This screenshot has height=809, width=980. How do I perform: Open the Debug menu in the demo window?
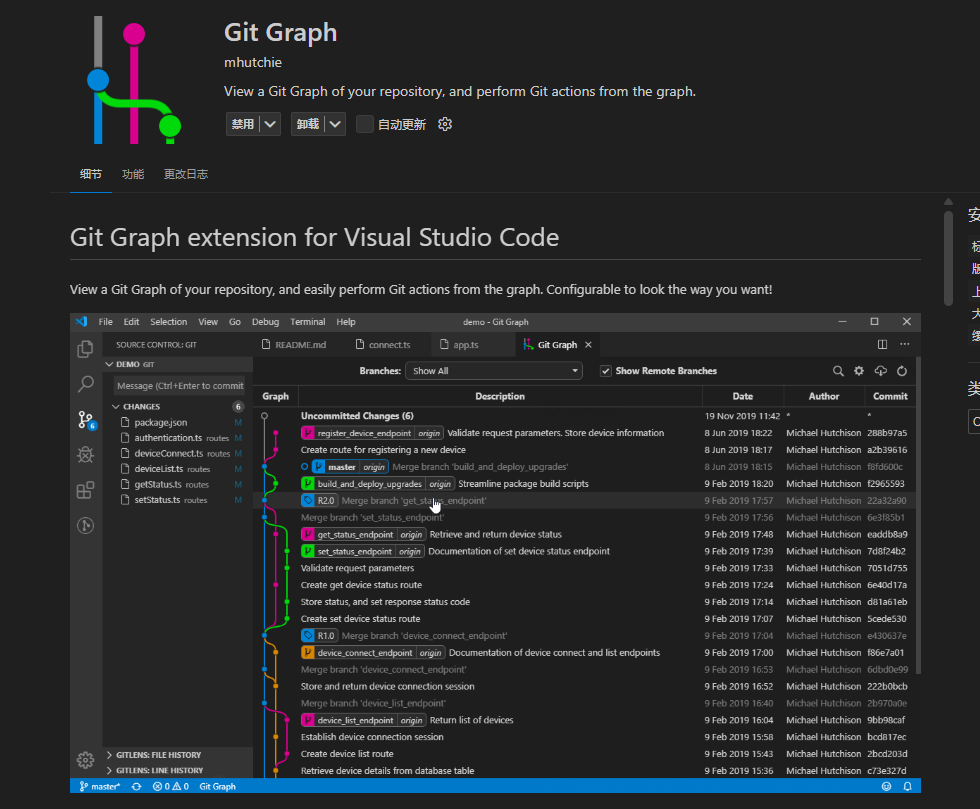(x=265, y=321)
